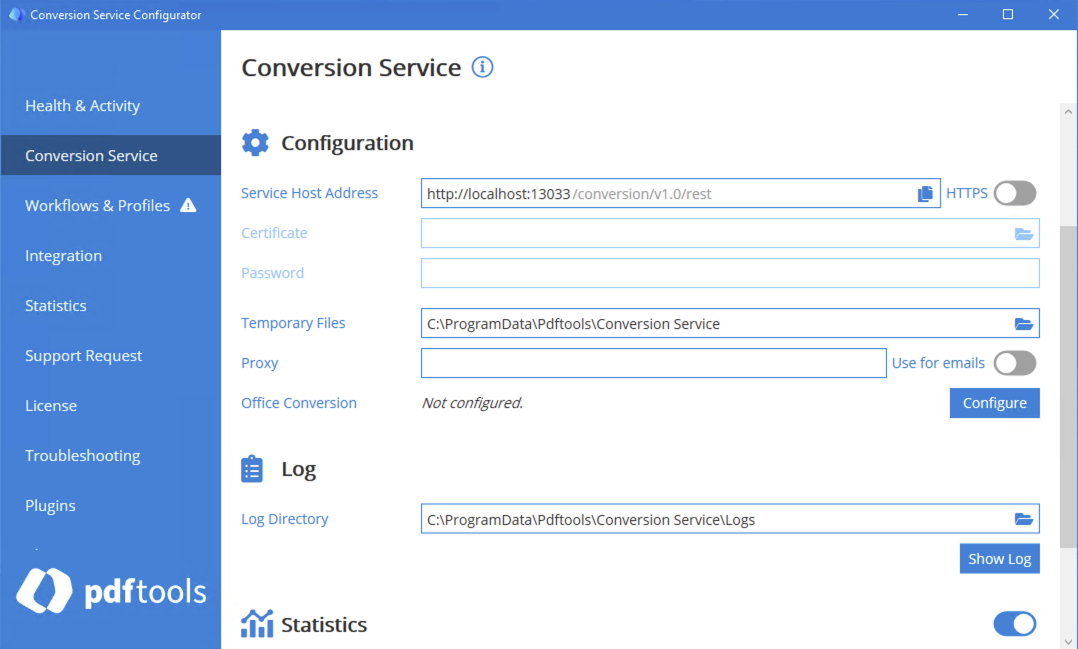Go to Workflows & Profiles
The image size is (1078, 649).
(x=111, y=206)
